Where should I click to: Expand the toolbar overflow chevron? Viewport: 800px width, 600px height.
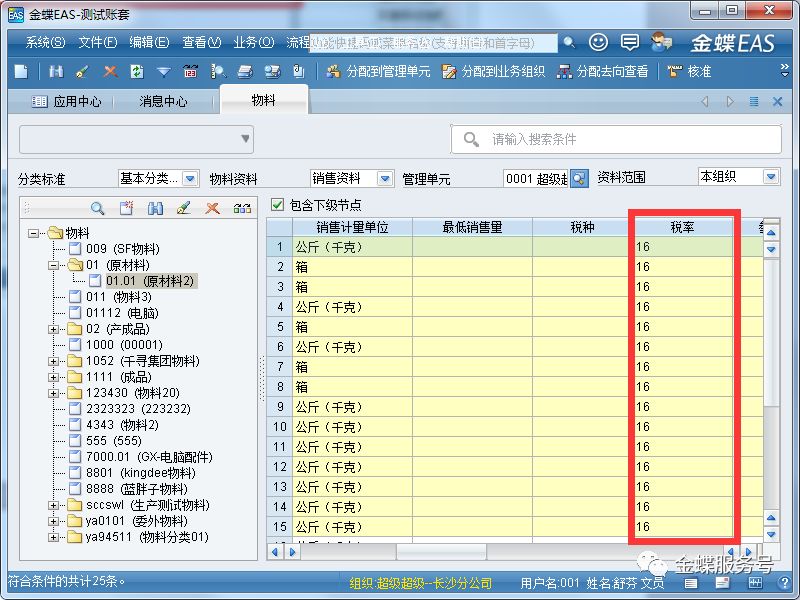[785, 71]
